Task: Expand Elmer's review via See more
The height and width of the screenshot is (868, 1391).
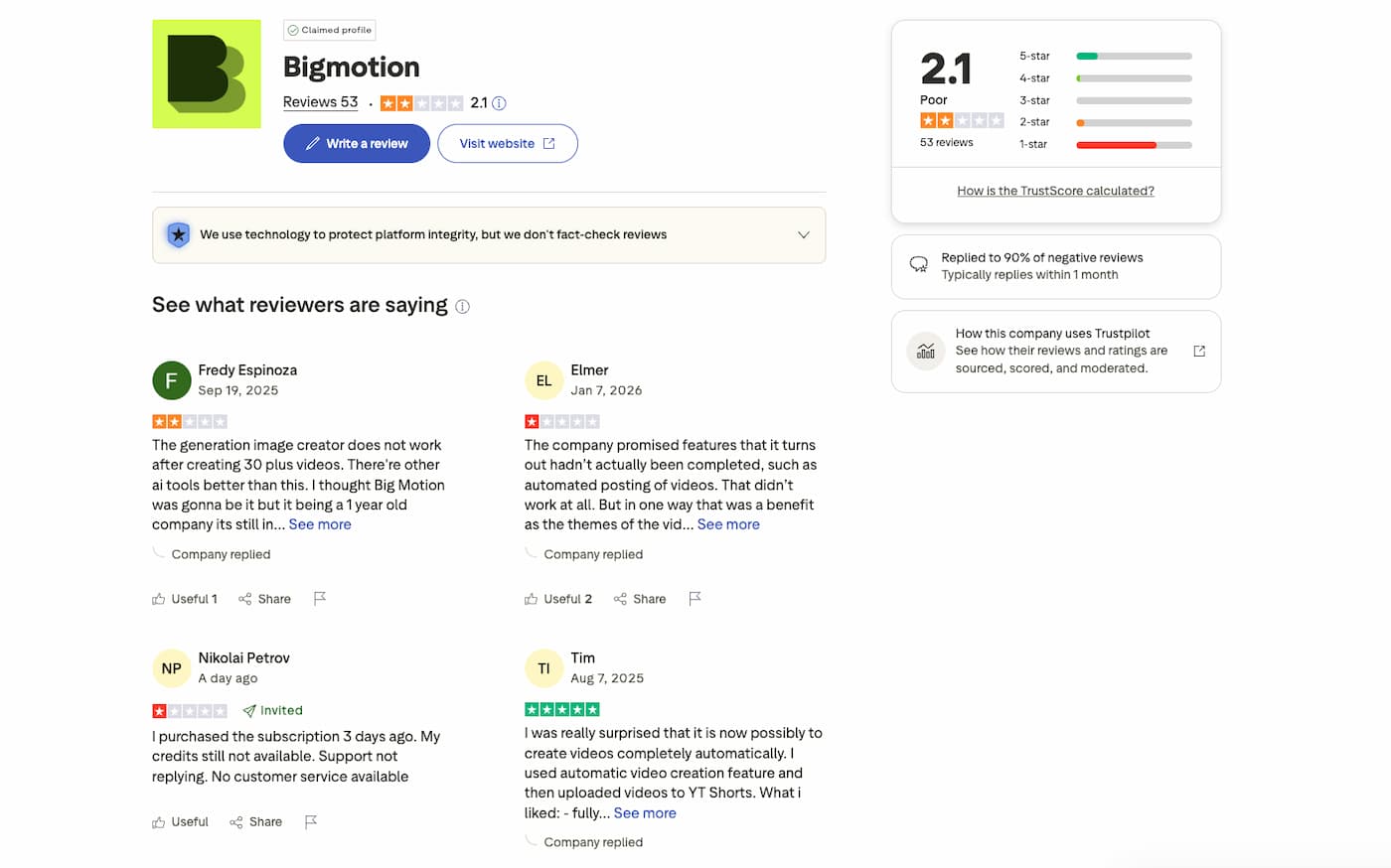Action: tap(728, 524)
